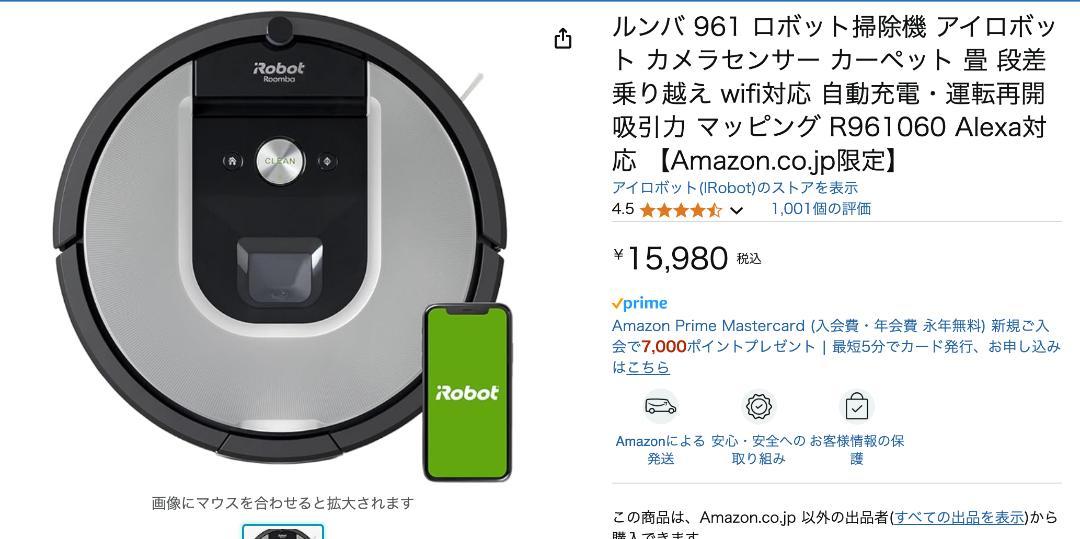Click the green iRobot phone in image

(x=467, y=392)
